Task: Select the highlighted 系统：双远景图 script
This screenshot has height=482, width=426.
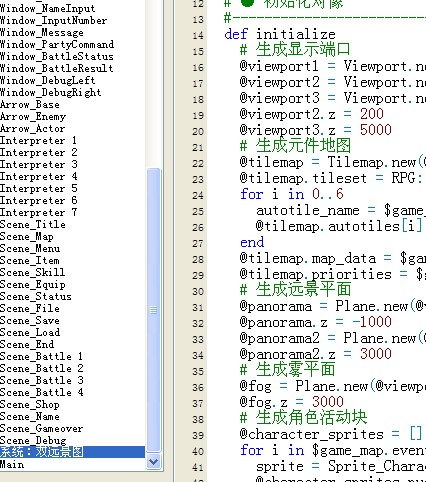Action: pyautogui.click(x=72, y=452)
